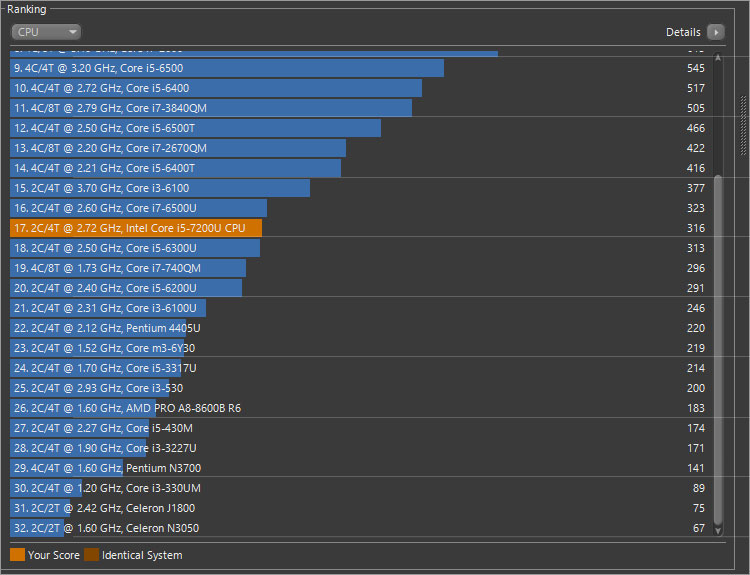Click the orange Your Score legend swatch
The width and height of the screenshot is (750, 575).
click(17, 555)
